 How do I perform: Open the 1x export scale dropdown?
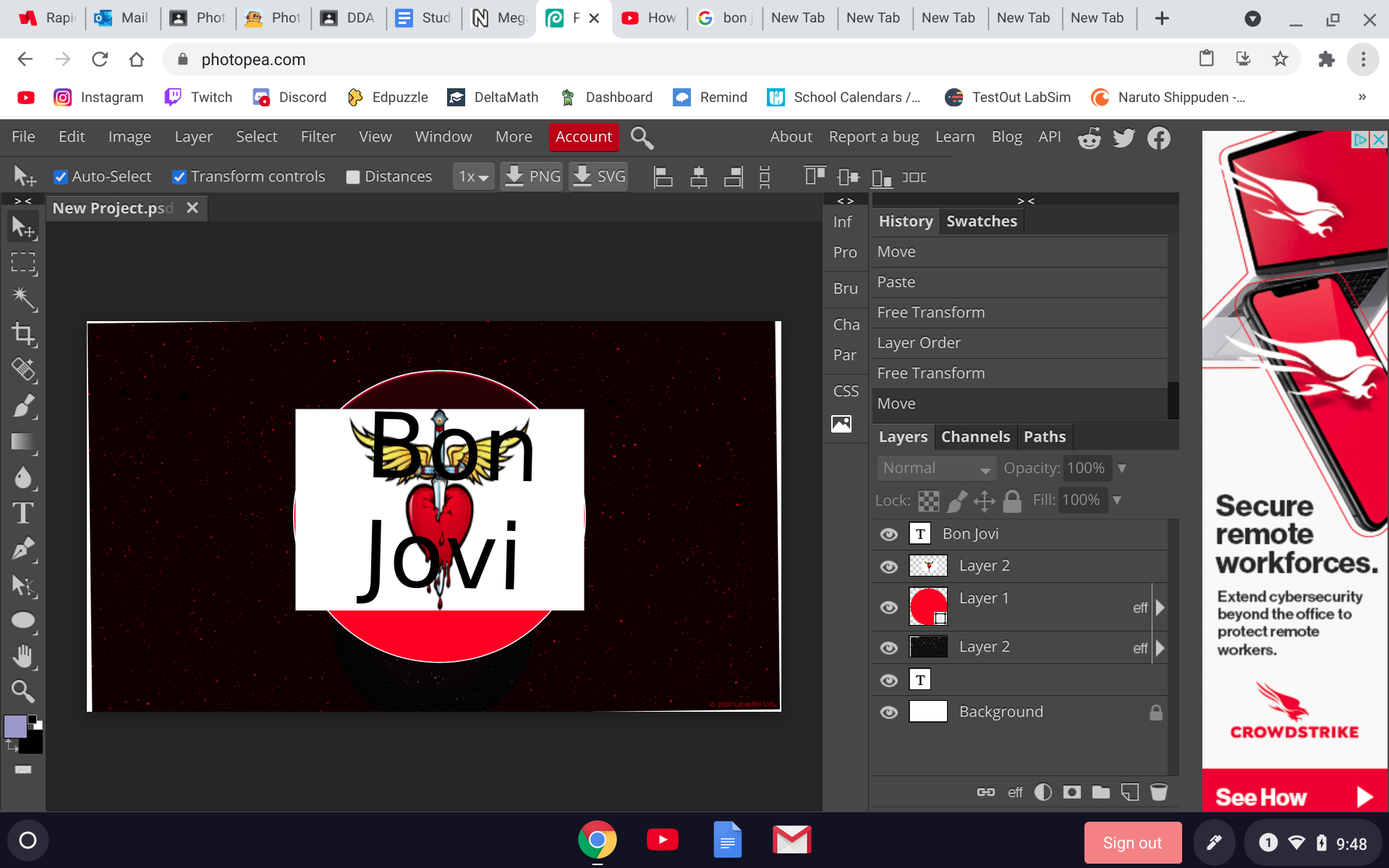(x=474, y=176)
